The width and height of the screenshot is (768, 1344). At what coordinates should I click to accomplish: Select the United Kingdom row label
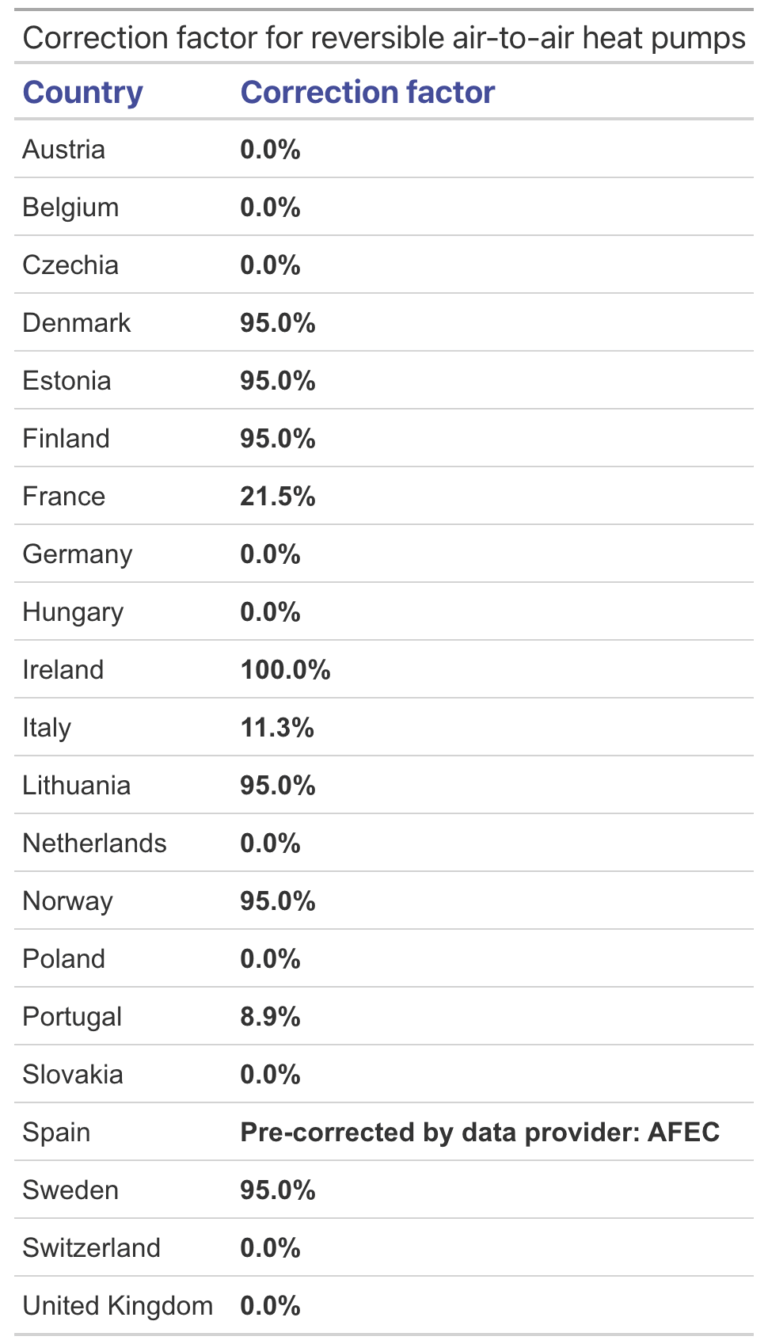pyautogui.click(x=118, y=1305)
